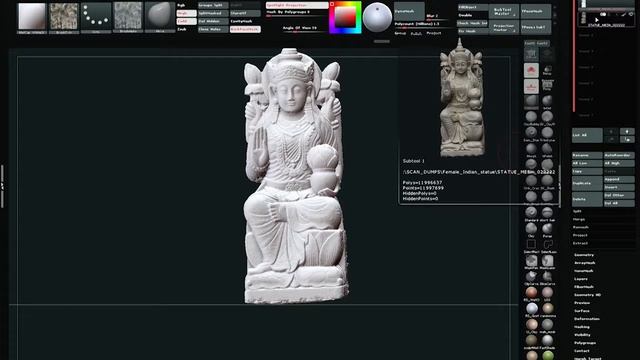Select the red lotus-shaped icon in the top row
This screenshot has height=360, width=640.
[x=531, y=70]
